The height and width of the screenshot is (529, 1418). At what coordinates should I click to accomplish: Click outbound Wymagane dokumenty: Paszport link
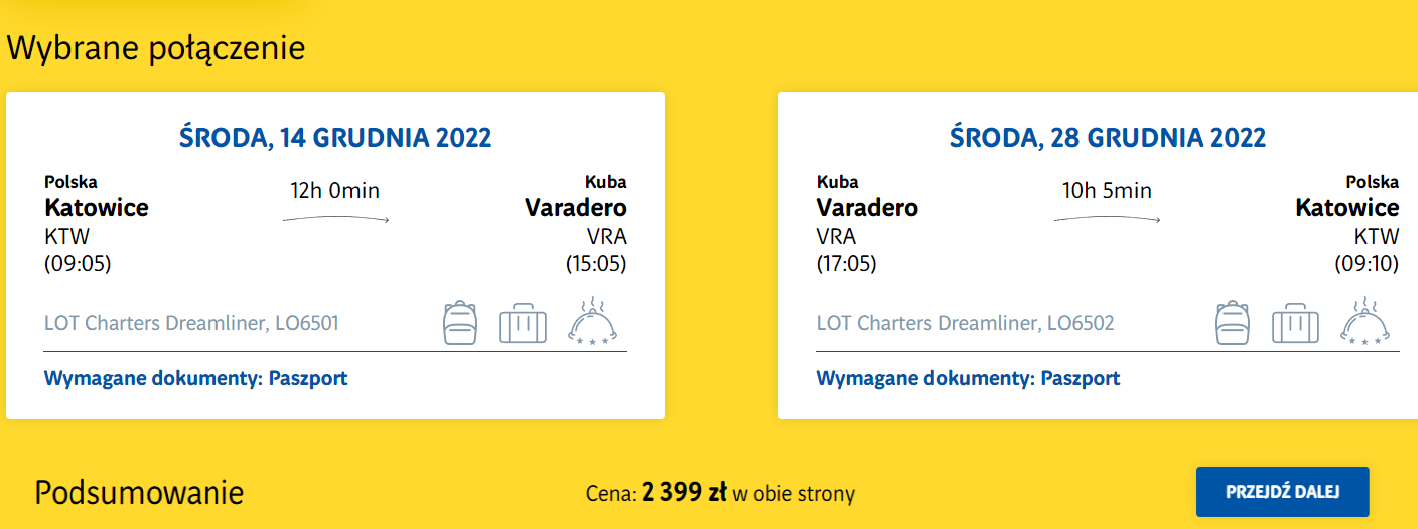pos(196,379)
